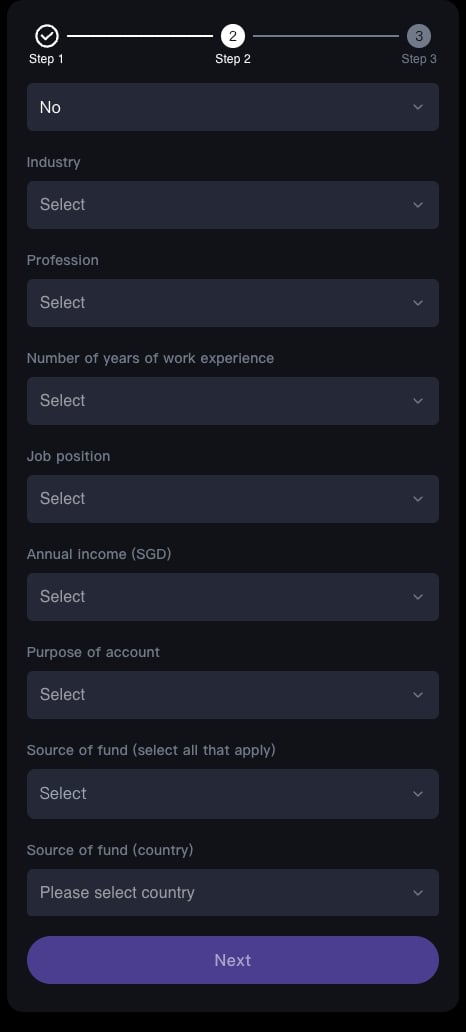
Task: Open the 'Please select country' dropdown
Action: point(233,892)
